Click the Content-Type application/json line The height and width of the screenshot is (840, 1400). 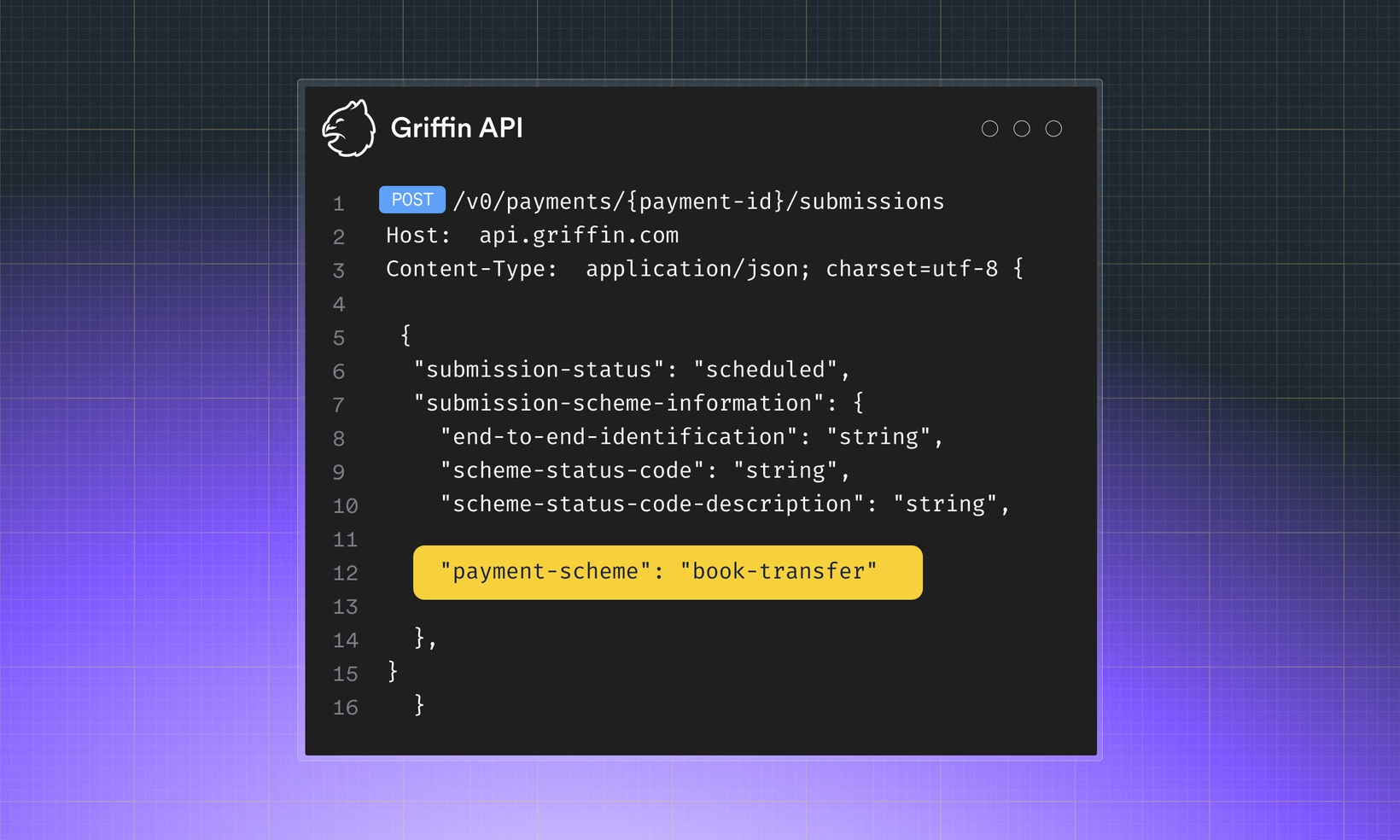coord(704,269)
